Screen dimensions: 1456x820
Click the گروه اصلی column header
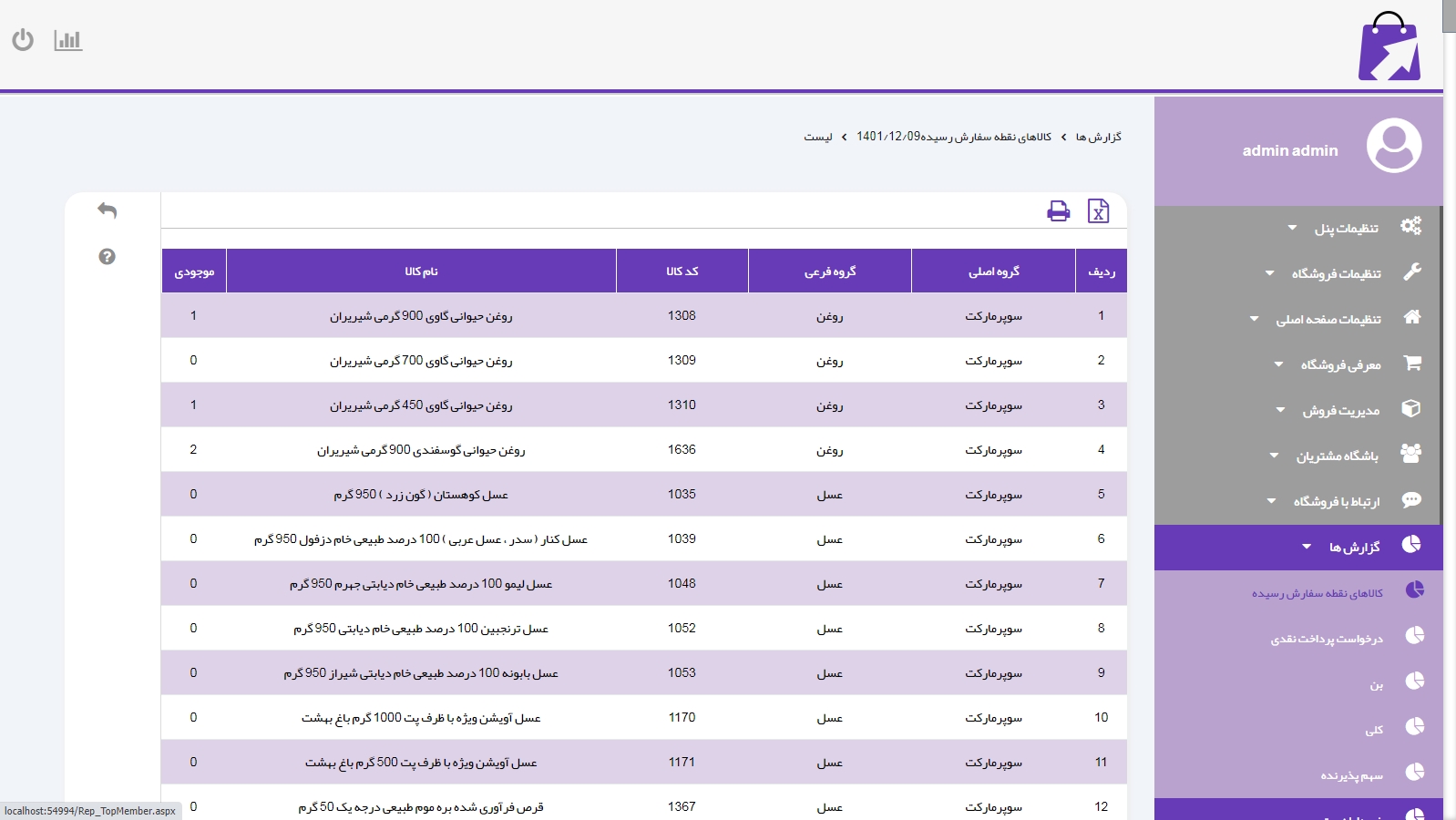coord(994,272)
